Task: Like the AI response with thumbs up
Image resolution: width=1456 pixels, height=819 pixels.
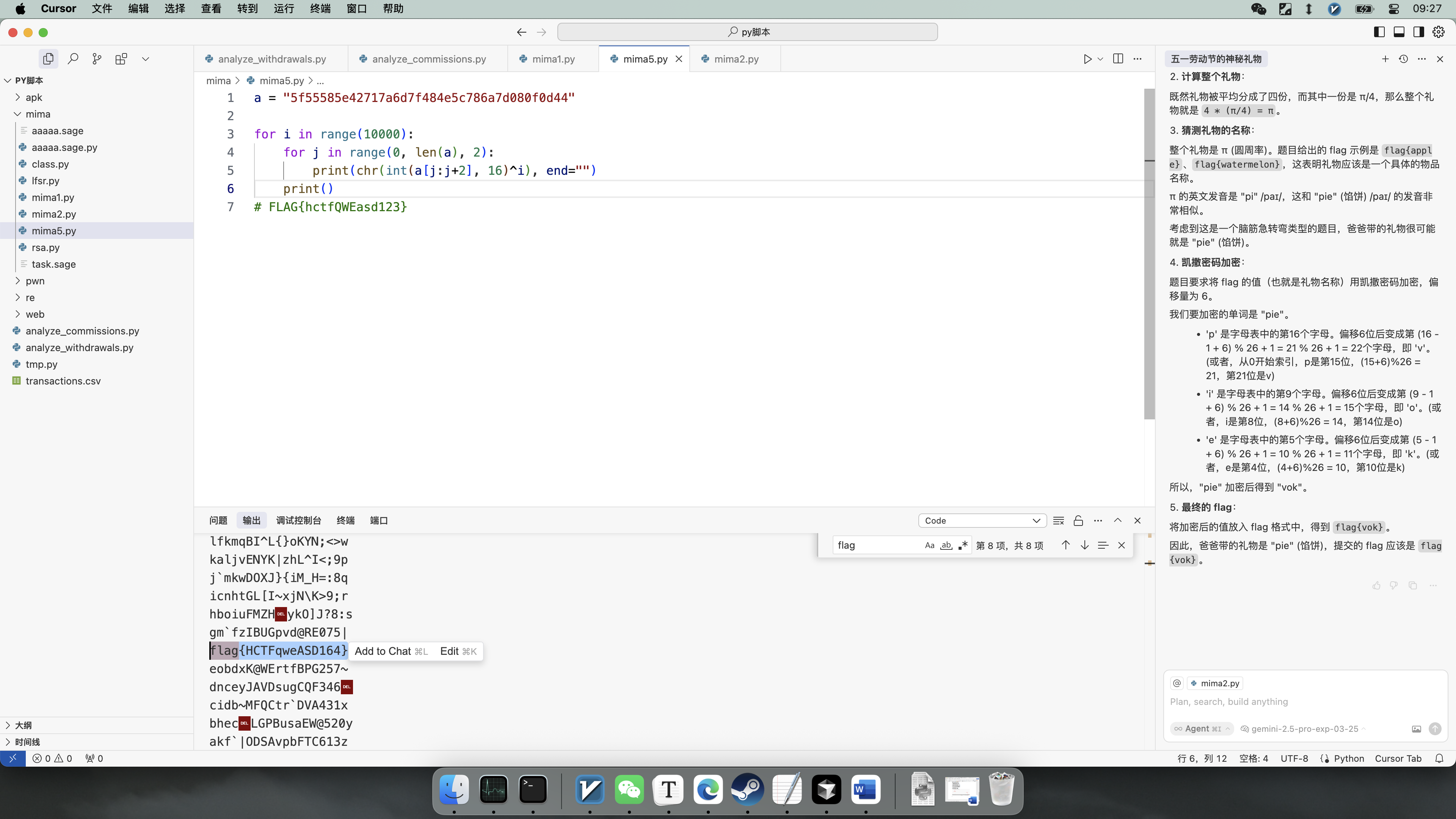Action: [1376, 585]
